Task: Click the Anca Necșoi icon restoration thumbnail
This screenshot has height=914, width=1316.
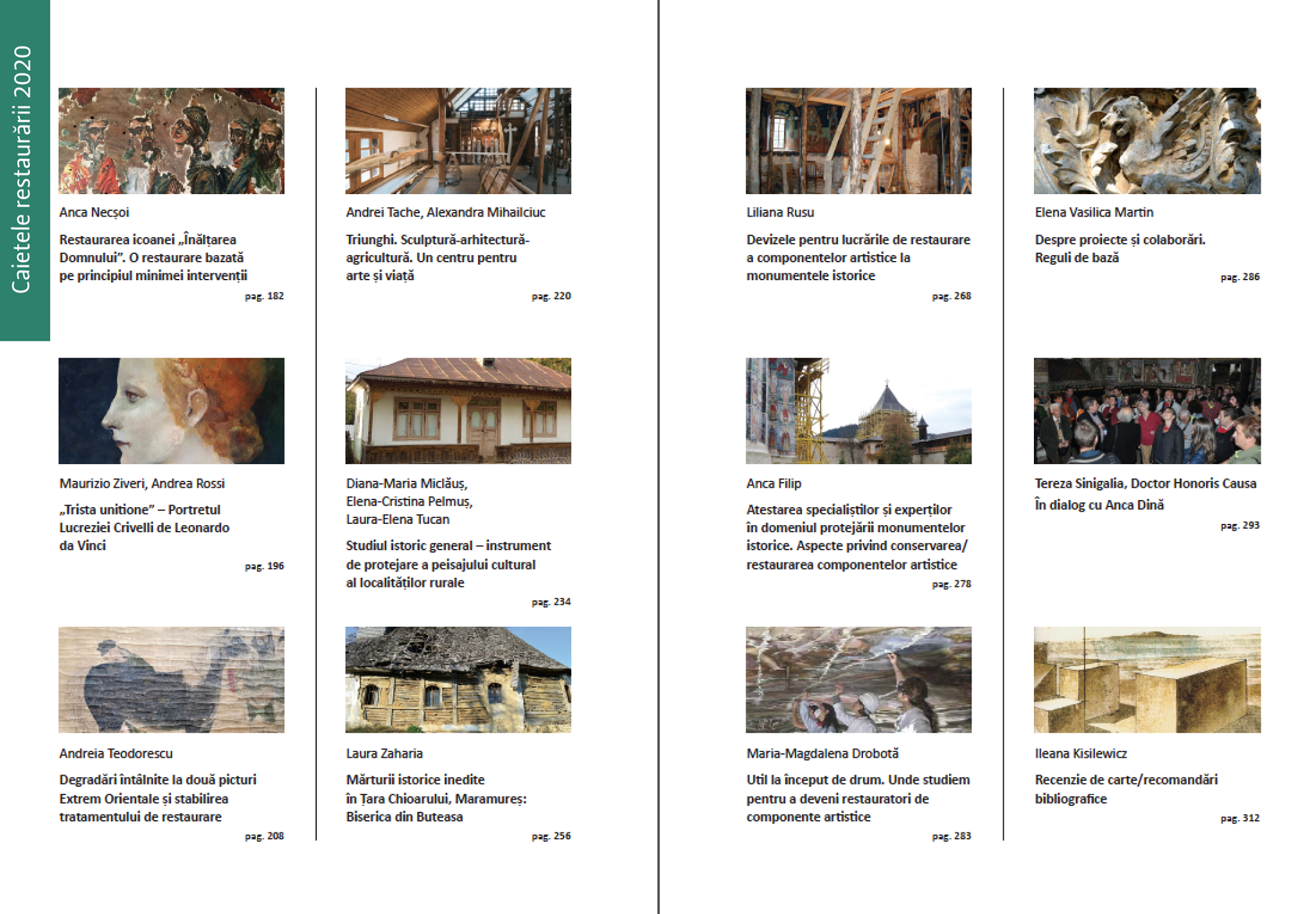Action: [171, 141]
